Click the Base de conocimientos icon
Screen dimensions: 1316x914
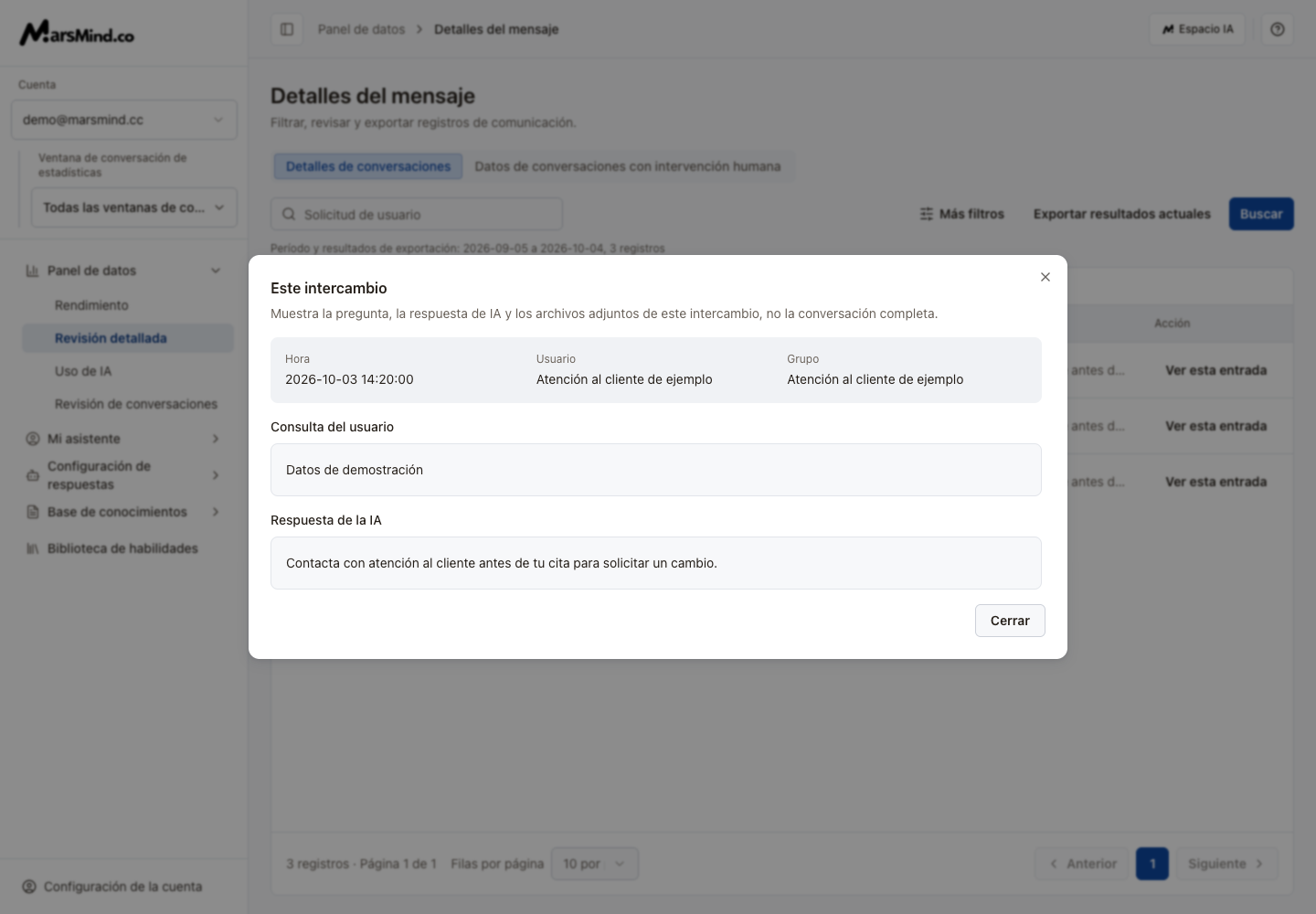click(x=32, y=512)
